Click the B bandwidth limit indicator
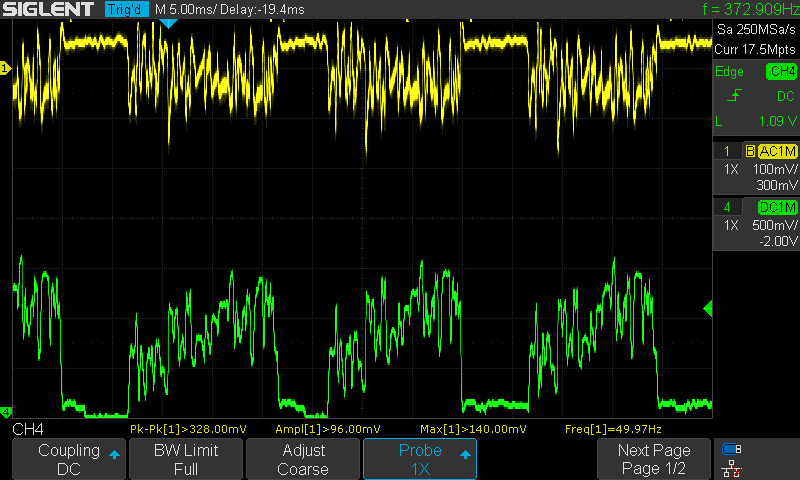The width and height of the screenshot is (800, 480). (x=750, y=151)
